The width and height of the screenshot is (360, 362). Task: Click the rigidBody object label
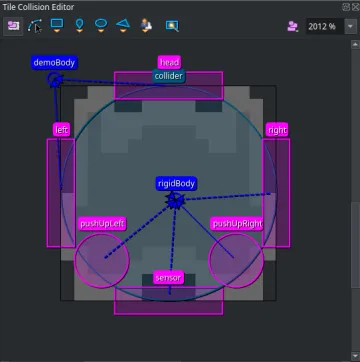click(176, 184)
